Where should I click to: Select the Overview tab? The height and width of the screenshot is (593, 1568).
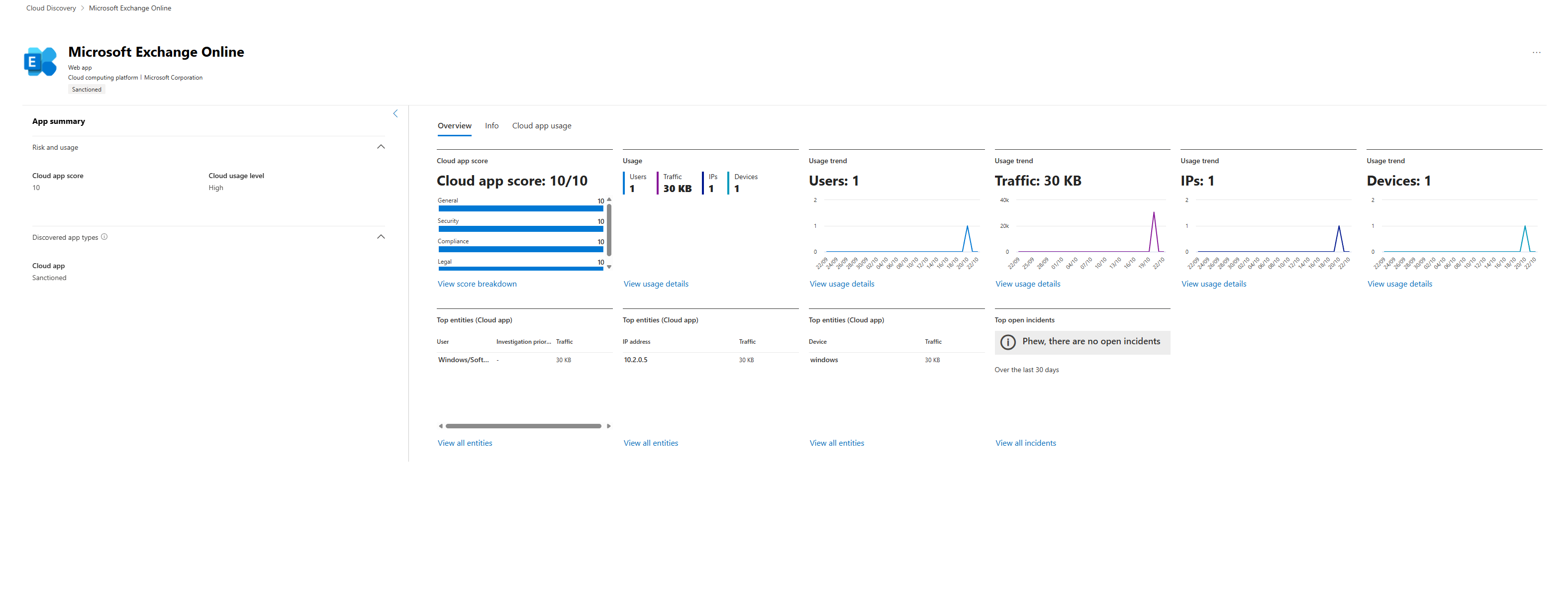[454, 126]
